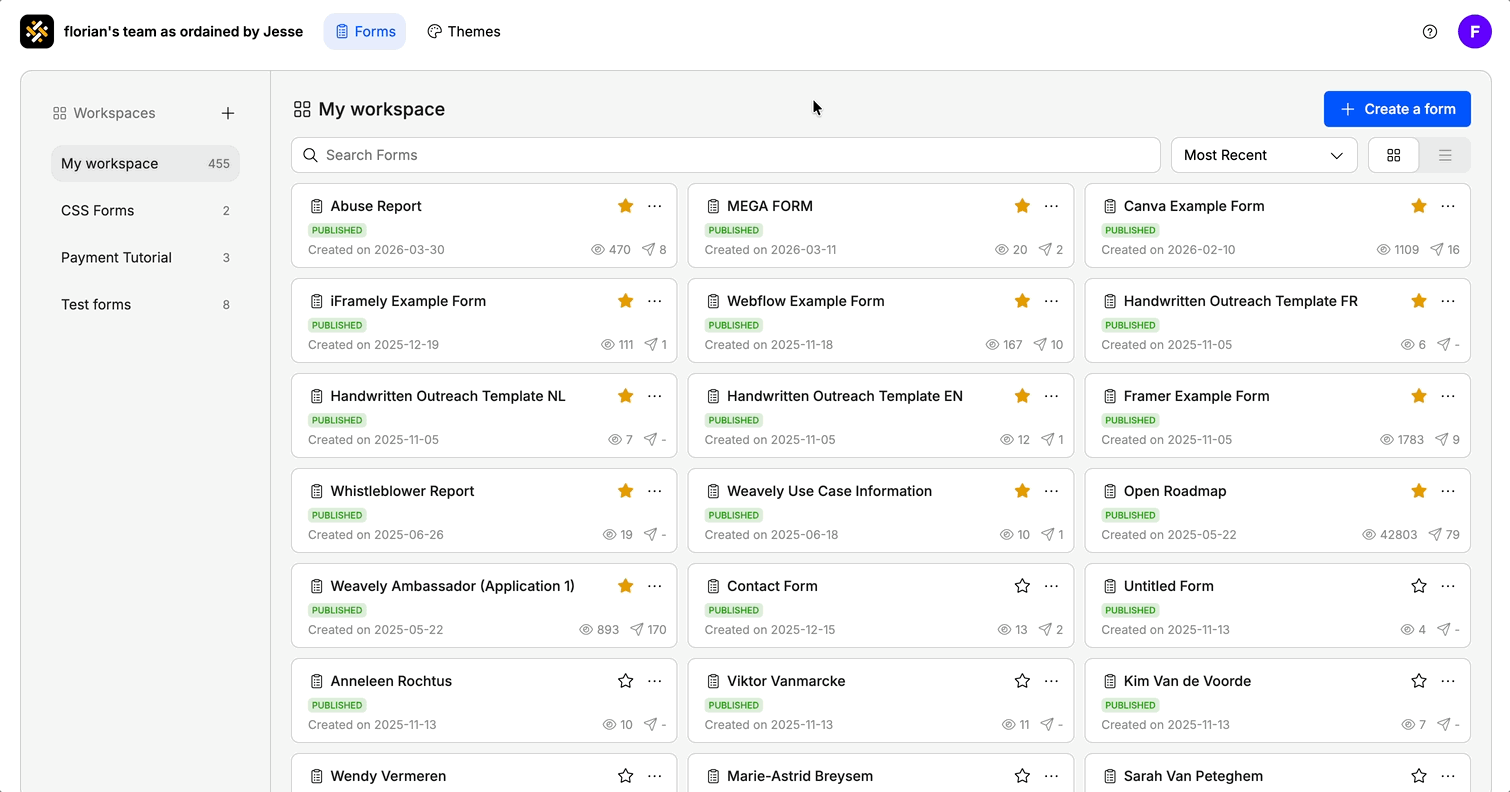The image size is (1510, 792).
Task: Unstar the MEGA FORM favorite
Action: [1022, 206]
